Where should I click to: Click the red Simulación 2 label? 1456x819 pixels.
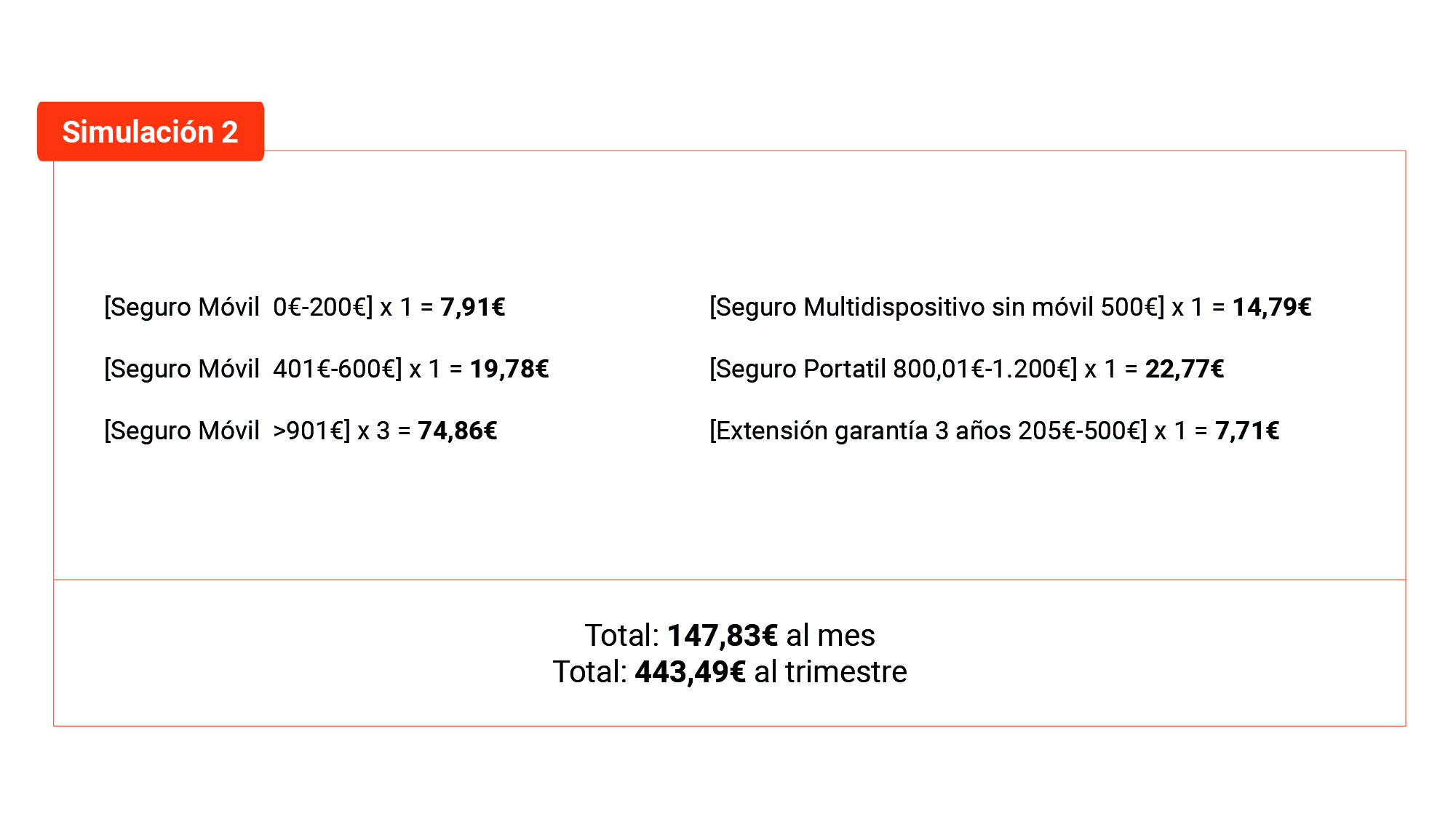click(x=150, y=132)
